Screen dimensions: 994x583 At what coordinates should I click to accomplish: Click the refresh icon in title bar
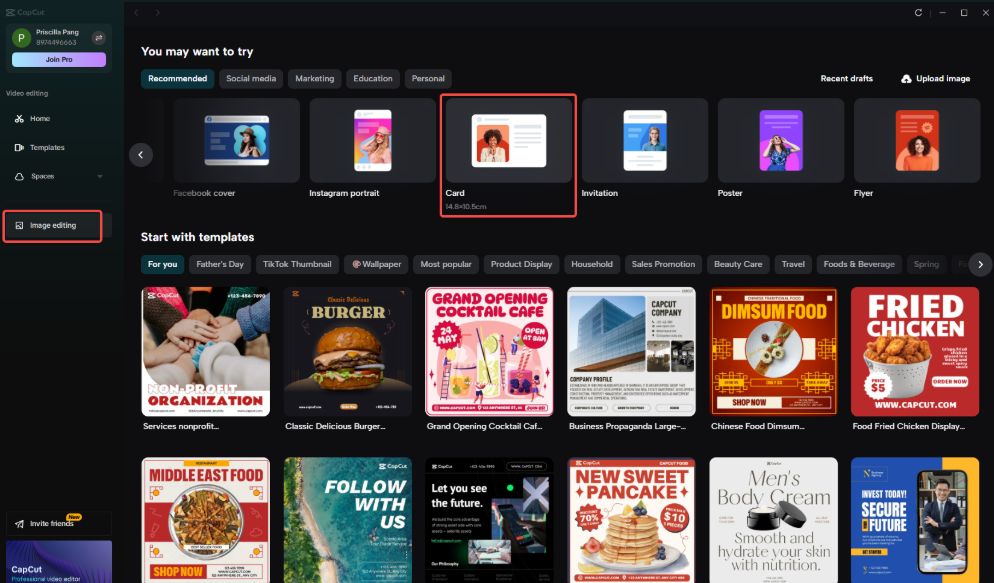click(x=918, y=13)
